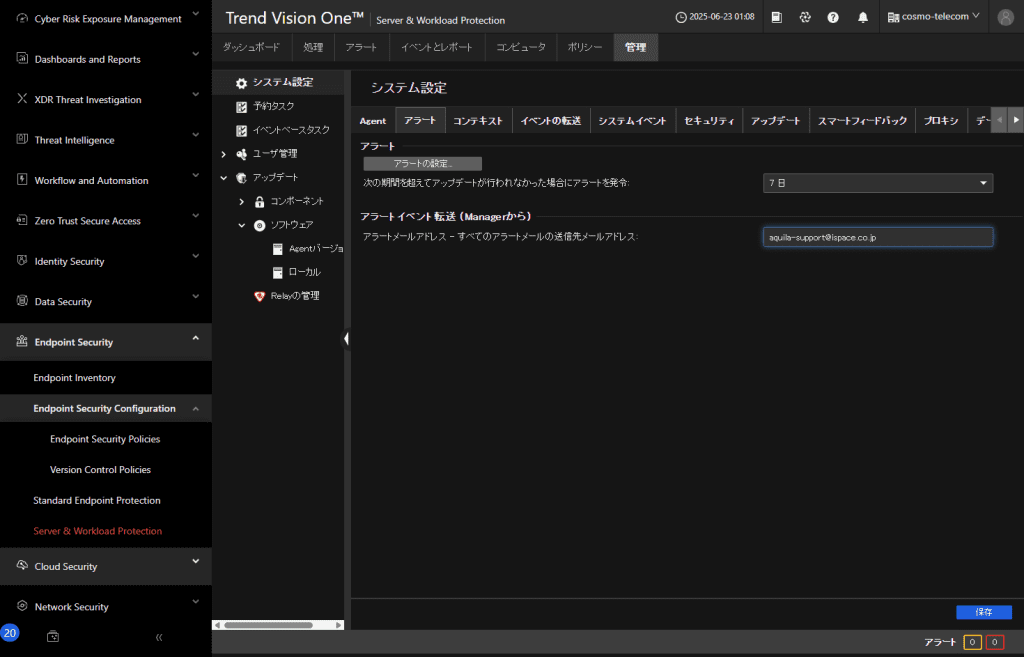This screenshot has width=1024, height=657.
Task: Click the Agentバージョン item icon
Action: [x=278, y=249]
